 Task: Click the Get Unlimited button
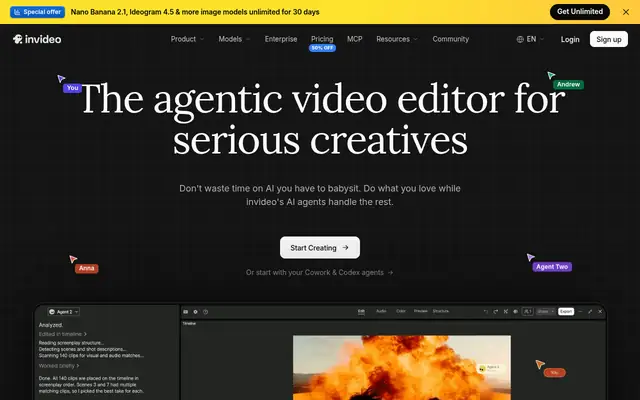pos(580,12)
